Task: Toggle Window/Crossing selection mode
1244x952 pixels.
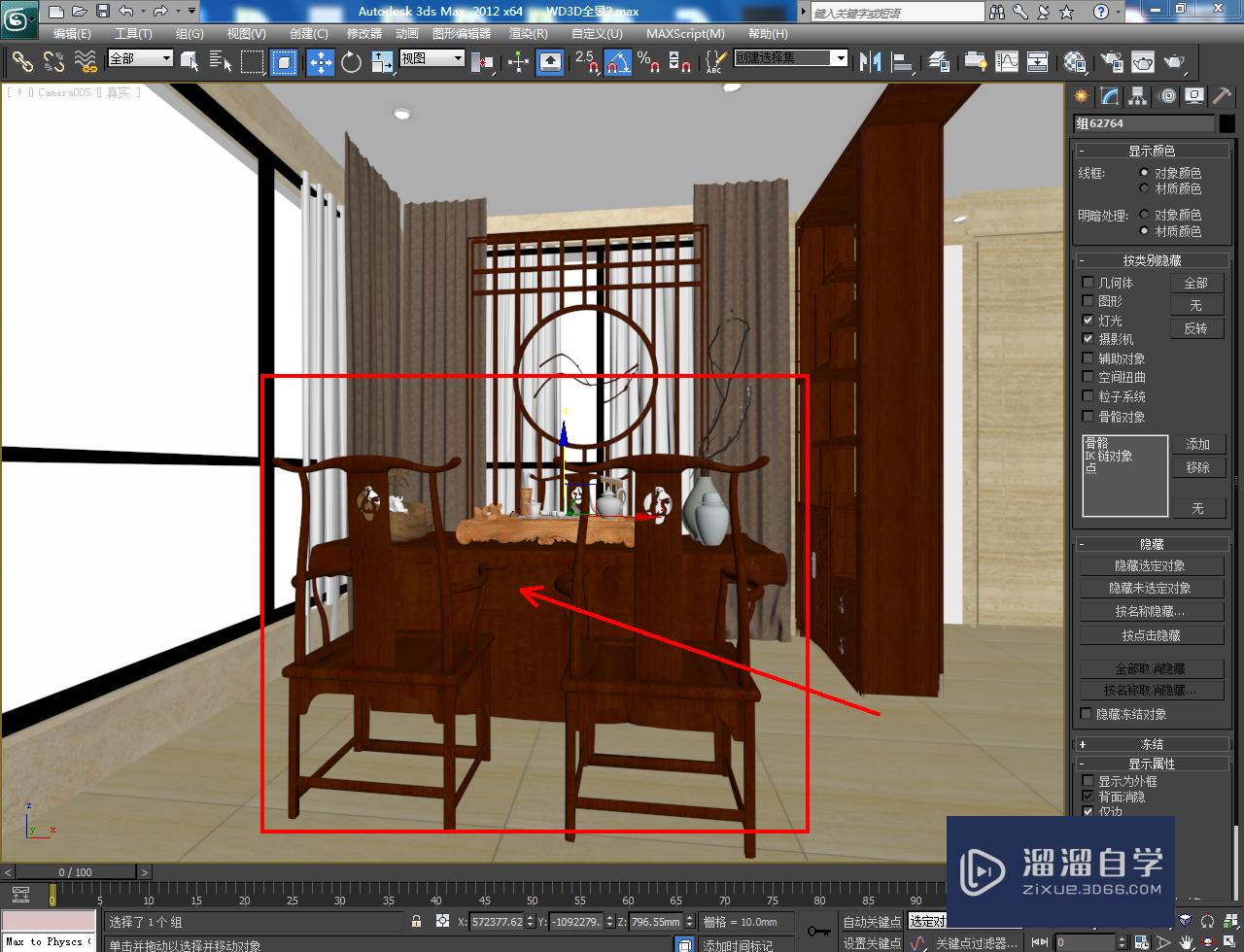Action: [284, 62]
